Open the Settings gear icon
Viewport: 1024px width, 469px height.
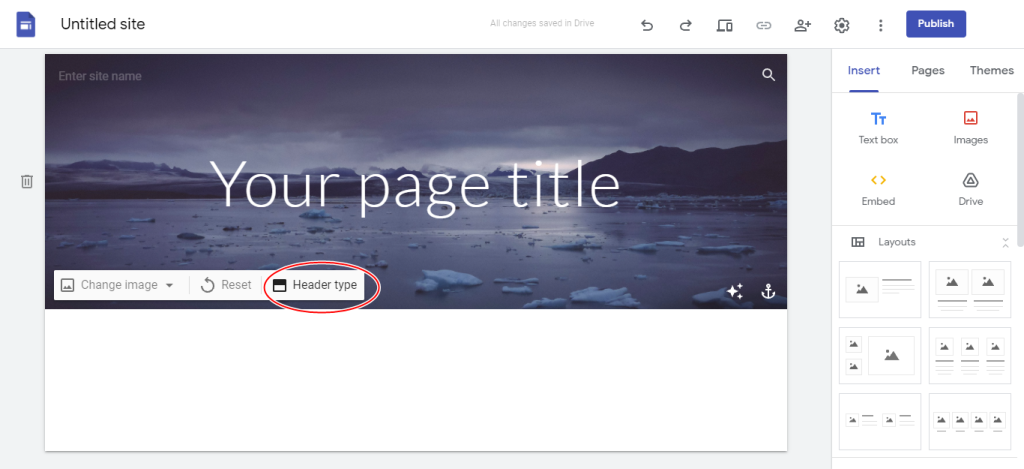842,25
